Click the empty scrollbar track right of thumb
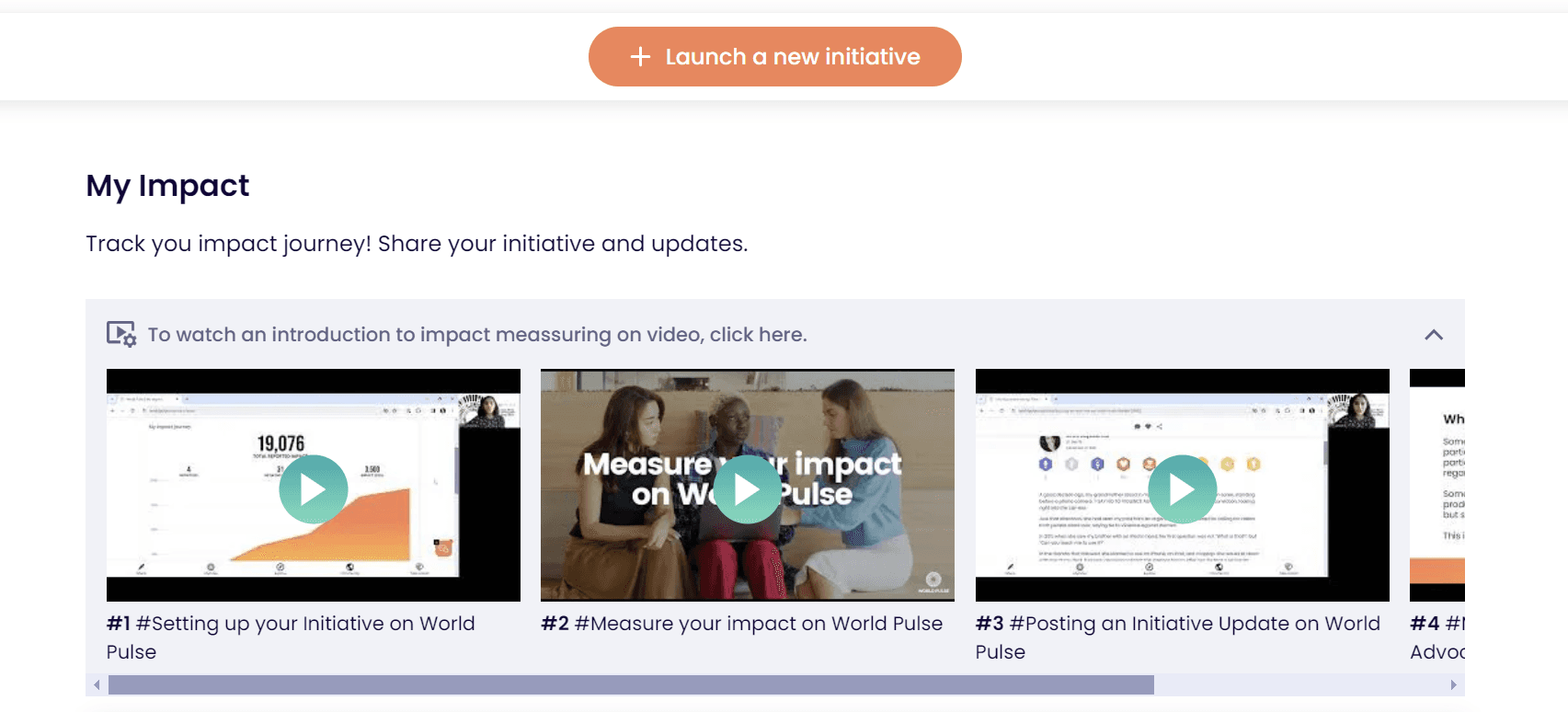This screenshot has width=1568, height=712. click(1299, 684)
